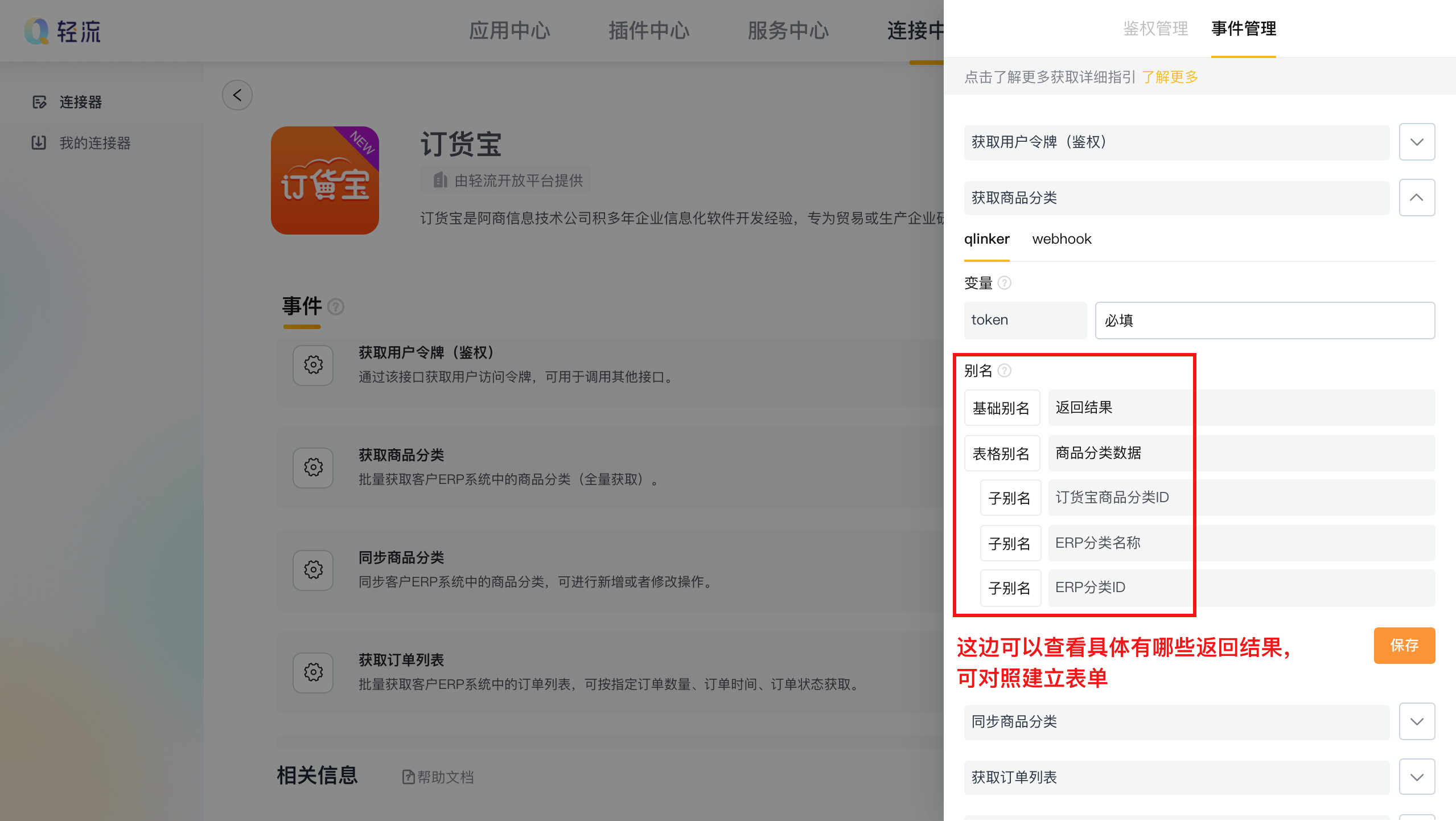The width and height of the screenshot is (1456, 821).
Task: Click the gear icon for 获取商品分类 event
Action: tap(313, 467)
